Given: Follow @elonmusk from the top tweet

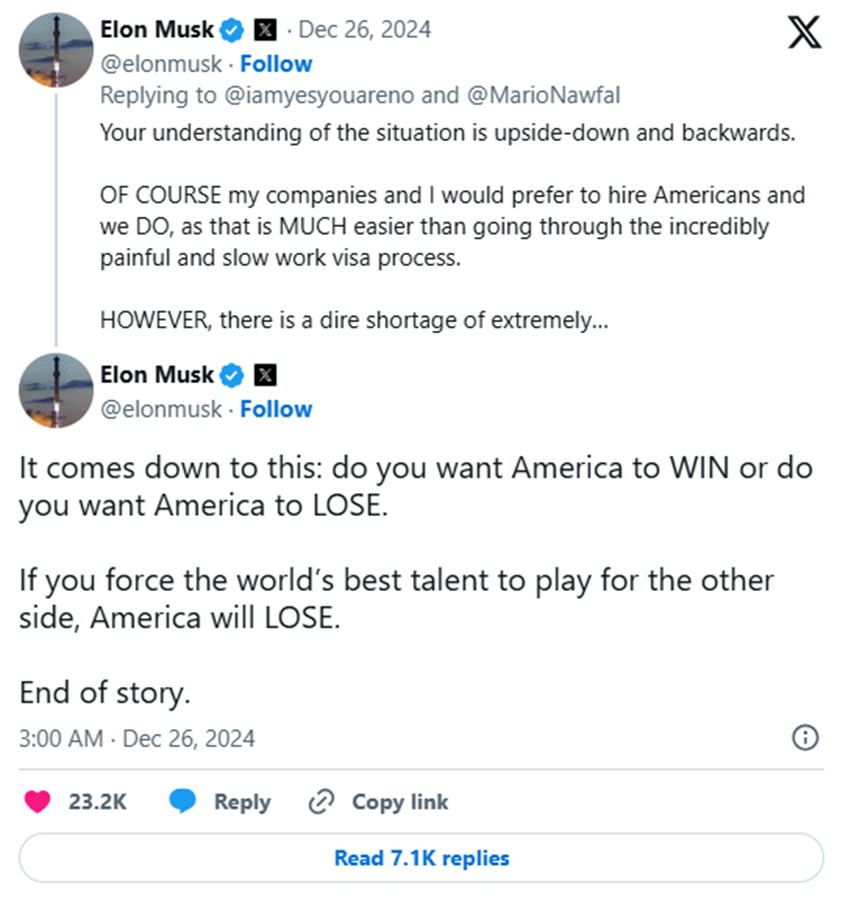Looking at the screenshot, I should pos(276,64).
